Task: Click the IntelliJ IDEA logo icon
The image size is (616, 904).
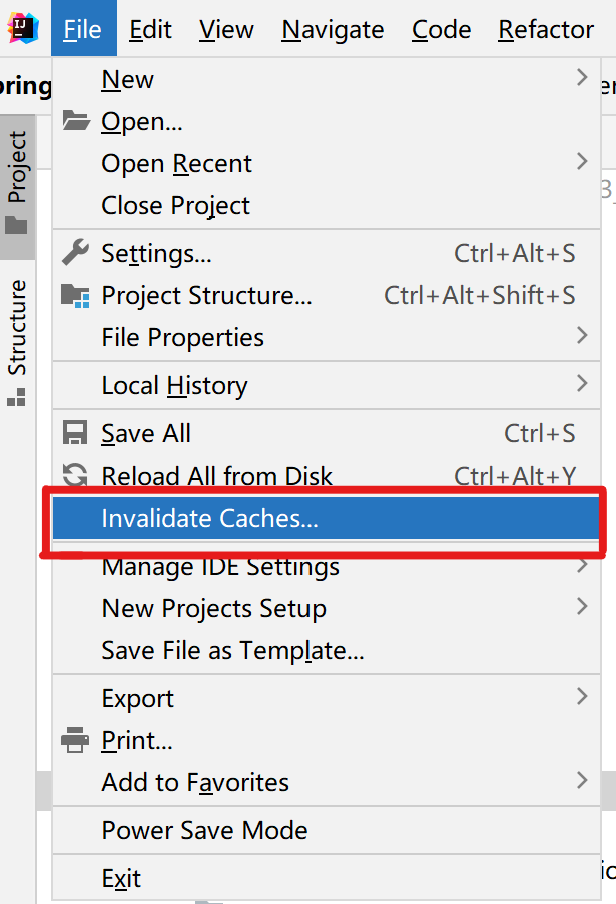Action: 20,28
